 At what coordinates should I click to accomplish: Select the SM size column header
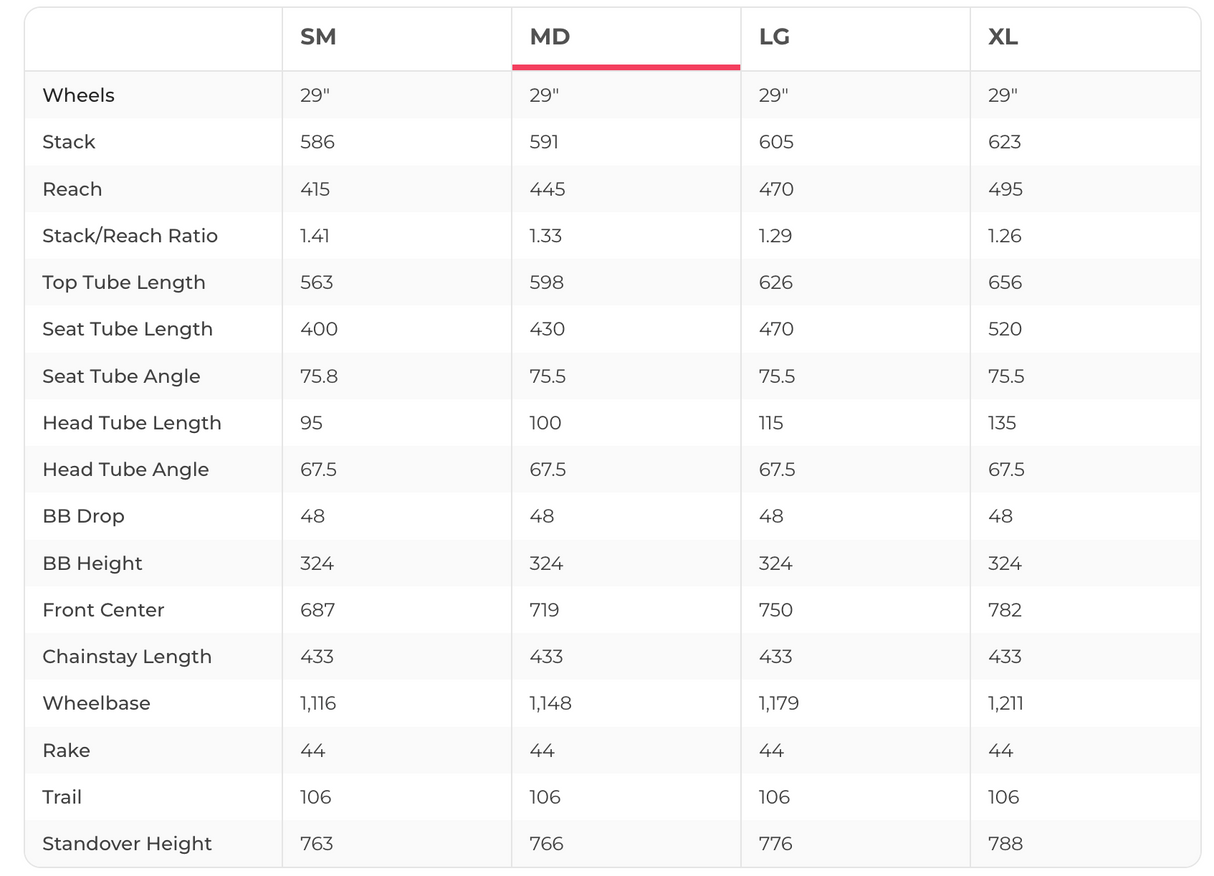pos(318,37)
